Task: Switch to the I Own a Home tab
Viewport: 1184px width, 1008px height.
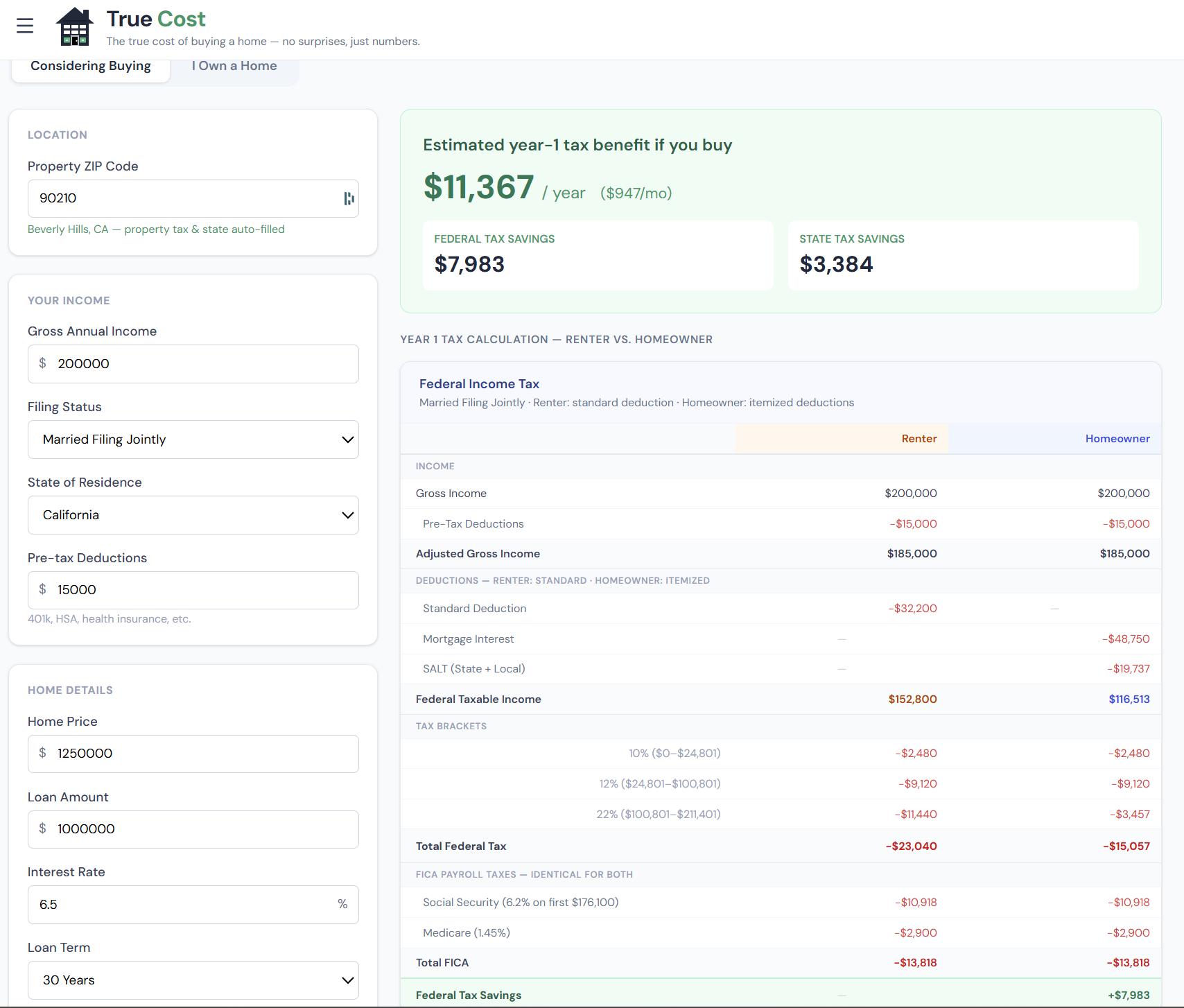Action: point(234,67)
